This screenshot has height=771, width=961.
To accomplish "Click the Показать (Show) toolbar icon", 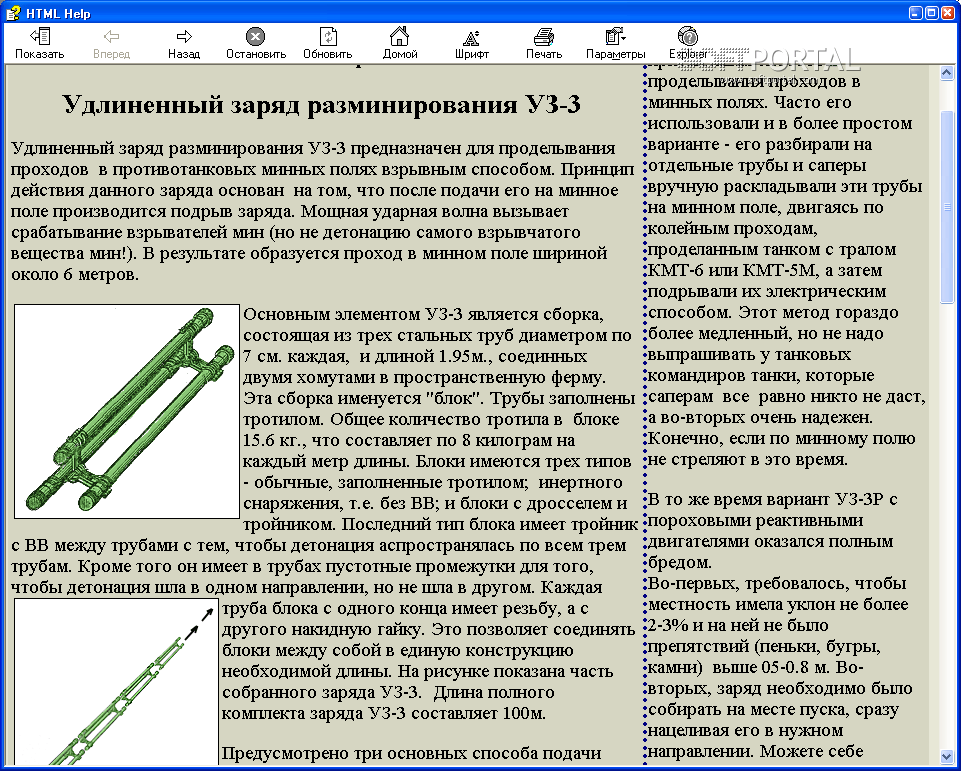I will pyautogui.click(x=39, y=43).
